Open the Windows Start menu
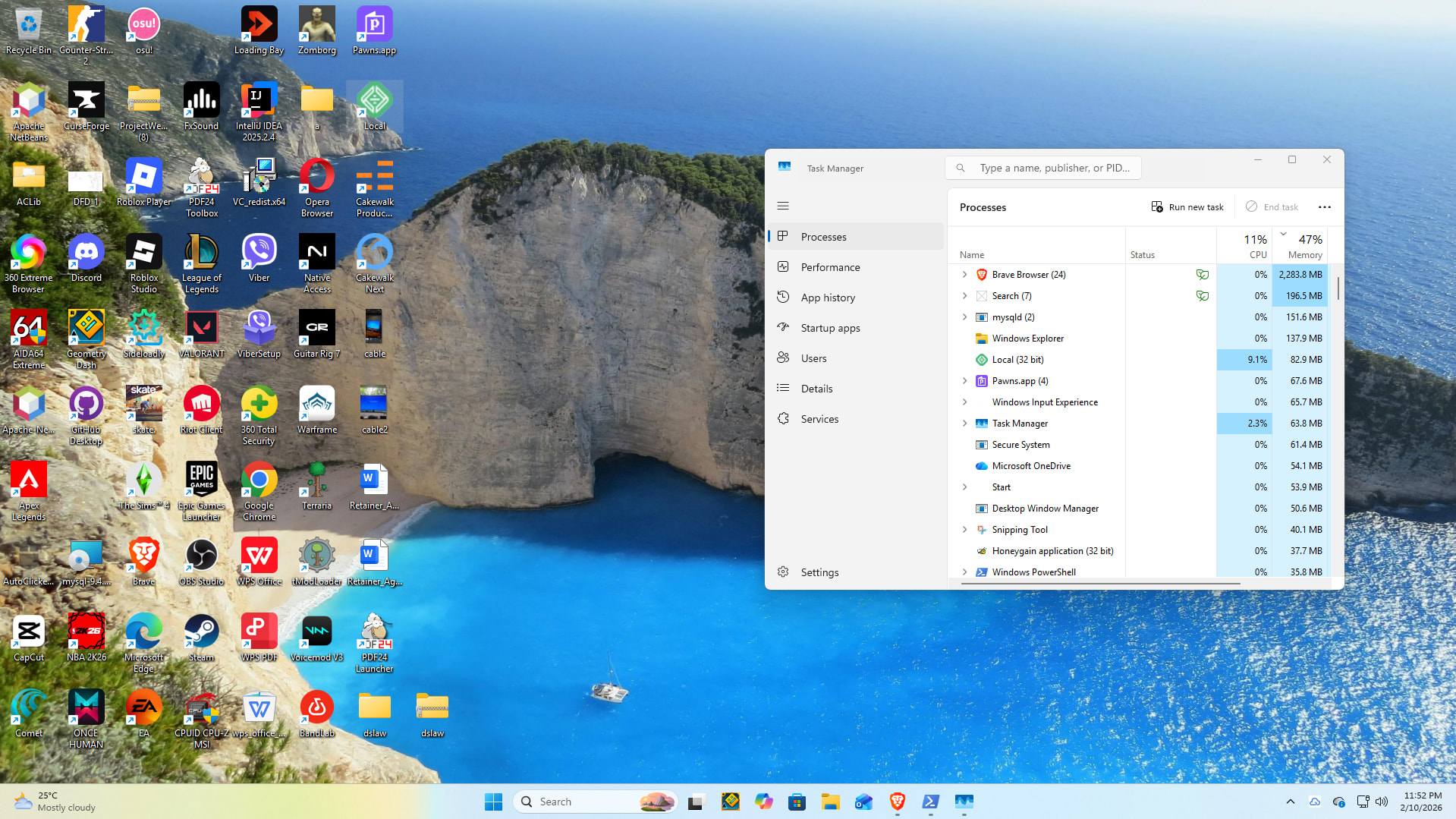The height and width of the screenshot is (819, 1456). (493, 802)
